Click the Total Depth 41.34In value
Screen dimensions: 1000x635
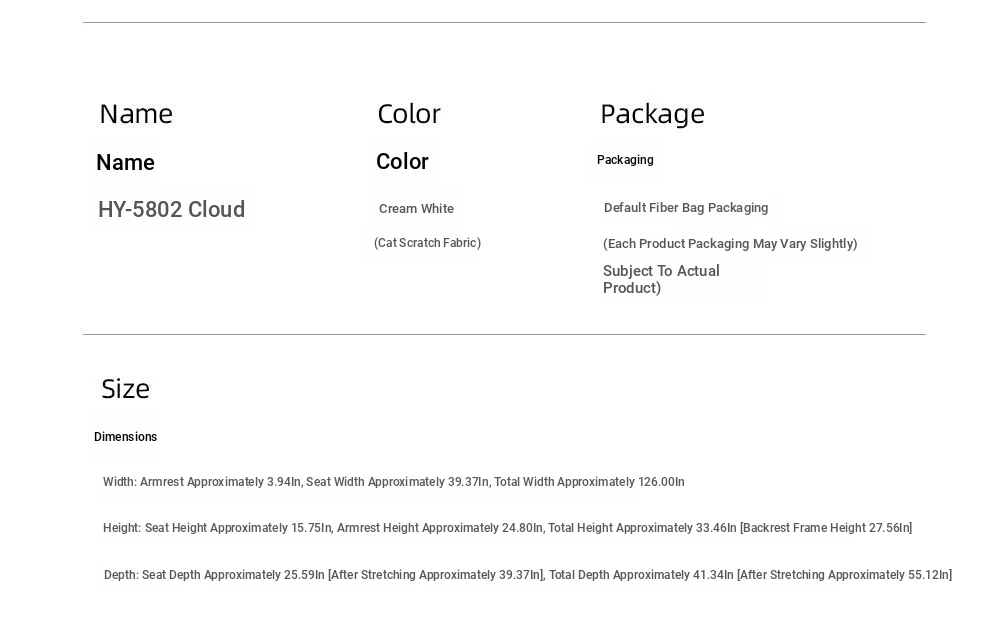pyautogui.click(x=641, y=575)
